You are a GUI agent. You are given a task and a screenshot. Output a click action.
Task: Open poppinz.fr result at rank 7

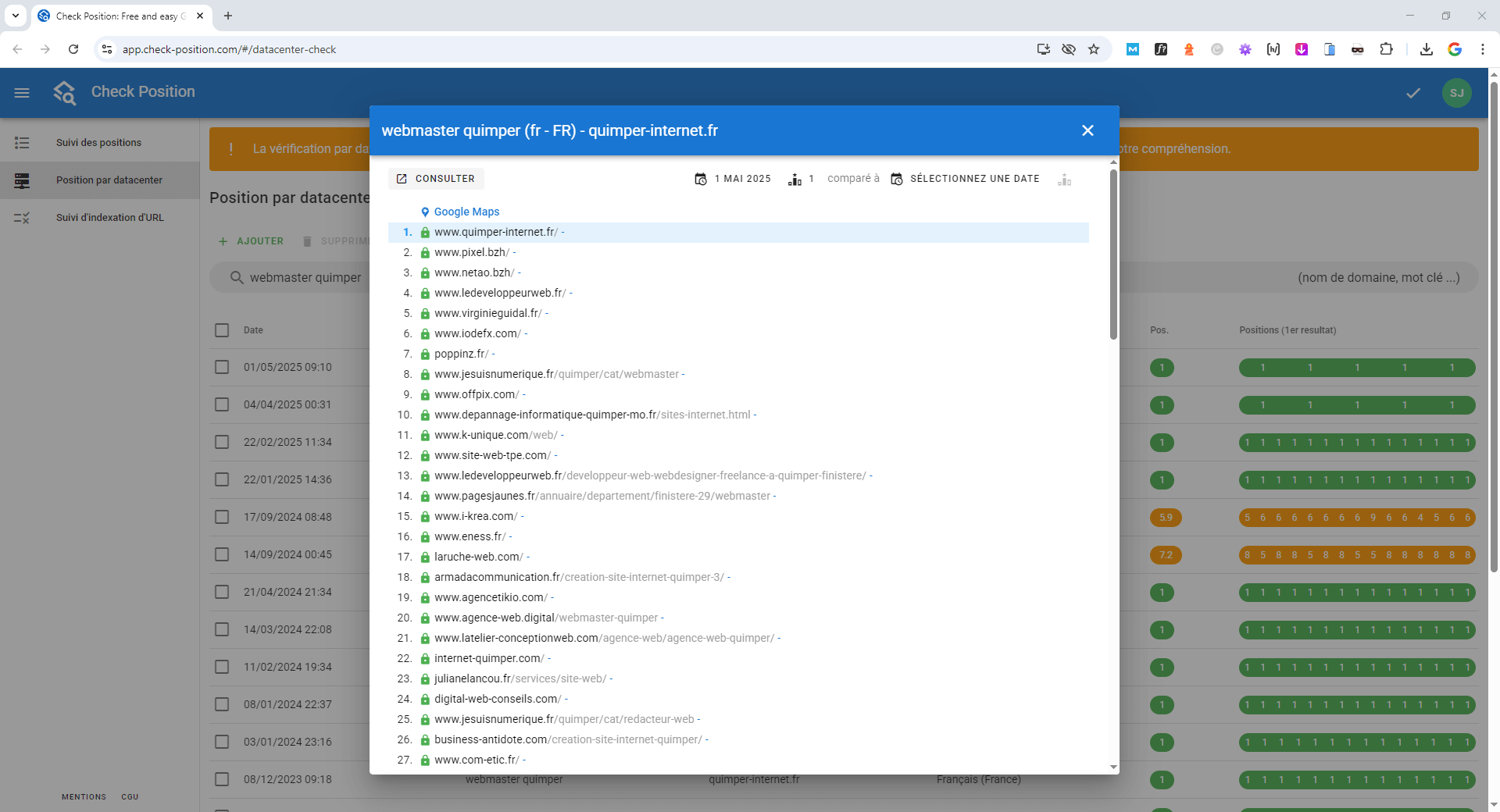click(461, 354)
